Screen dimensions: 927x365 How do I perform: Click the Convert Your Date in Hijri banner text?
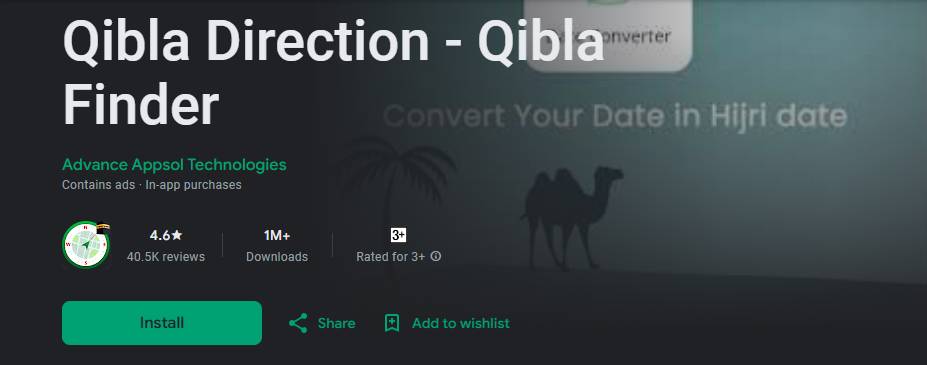[x=615, y=116]
